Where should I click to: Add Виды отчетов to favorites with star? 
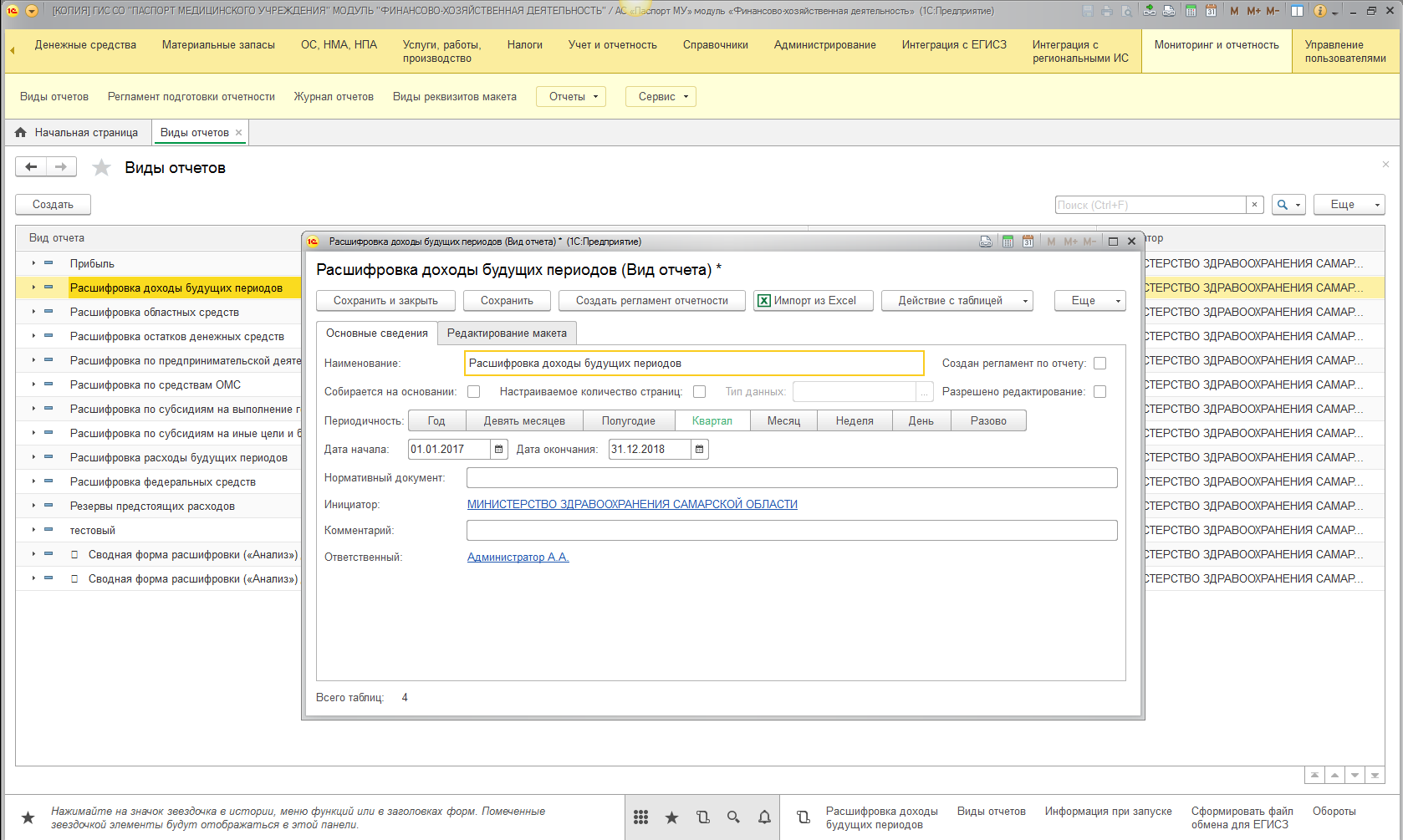point(101,168)
